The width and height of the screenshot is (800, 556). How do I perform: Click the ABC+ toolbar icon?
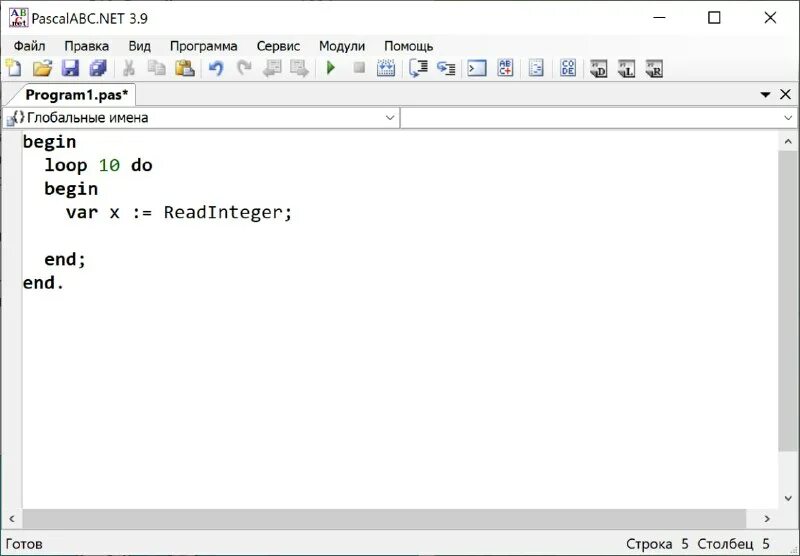[505, 68]
